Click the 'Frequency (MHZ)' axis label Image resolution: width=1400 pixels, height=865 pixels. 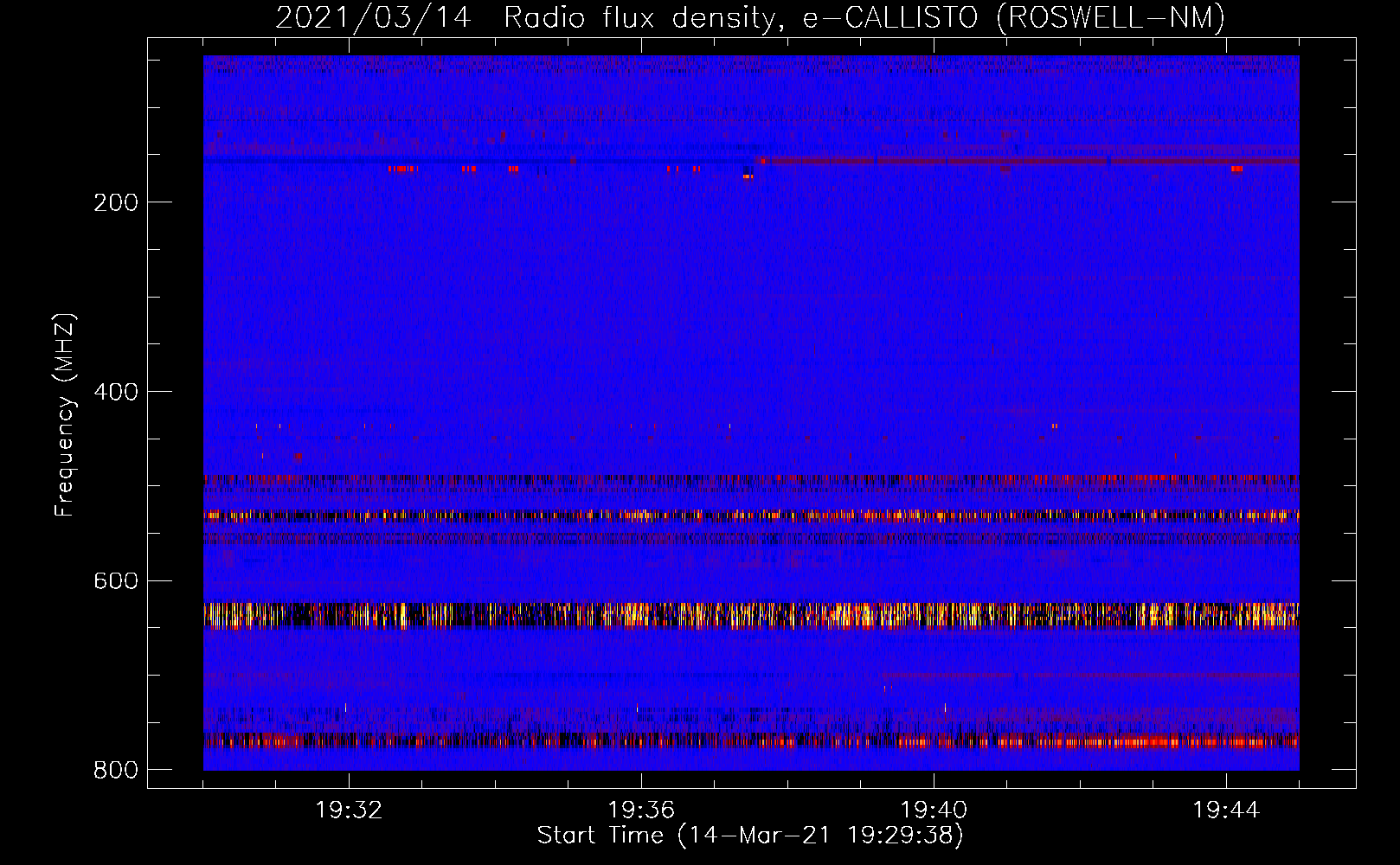click(x=65, y=414)
